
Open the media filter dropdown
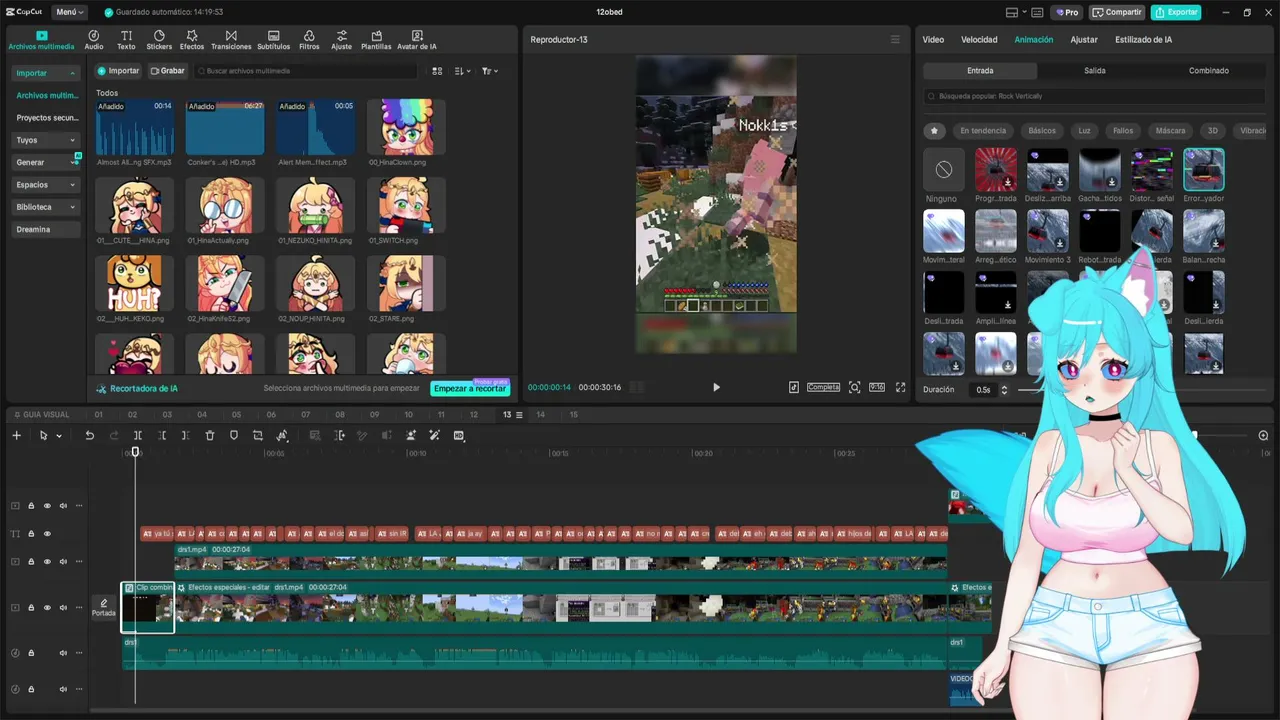pyautogui.click(x=489, y=71)
